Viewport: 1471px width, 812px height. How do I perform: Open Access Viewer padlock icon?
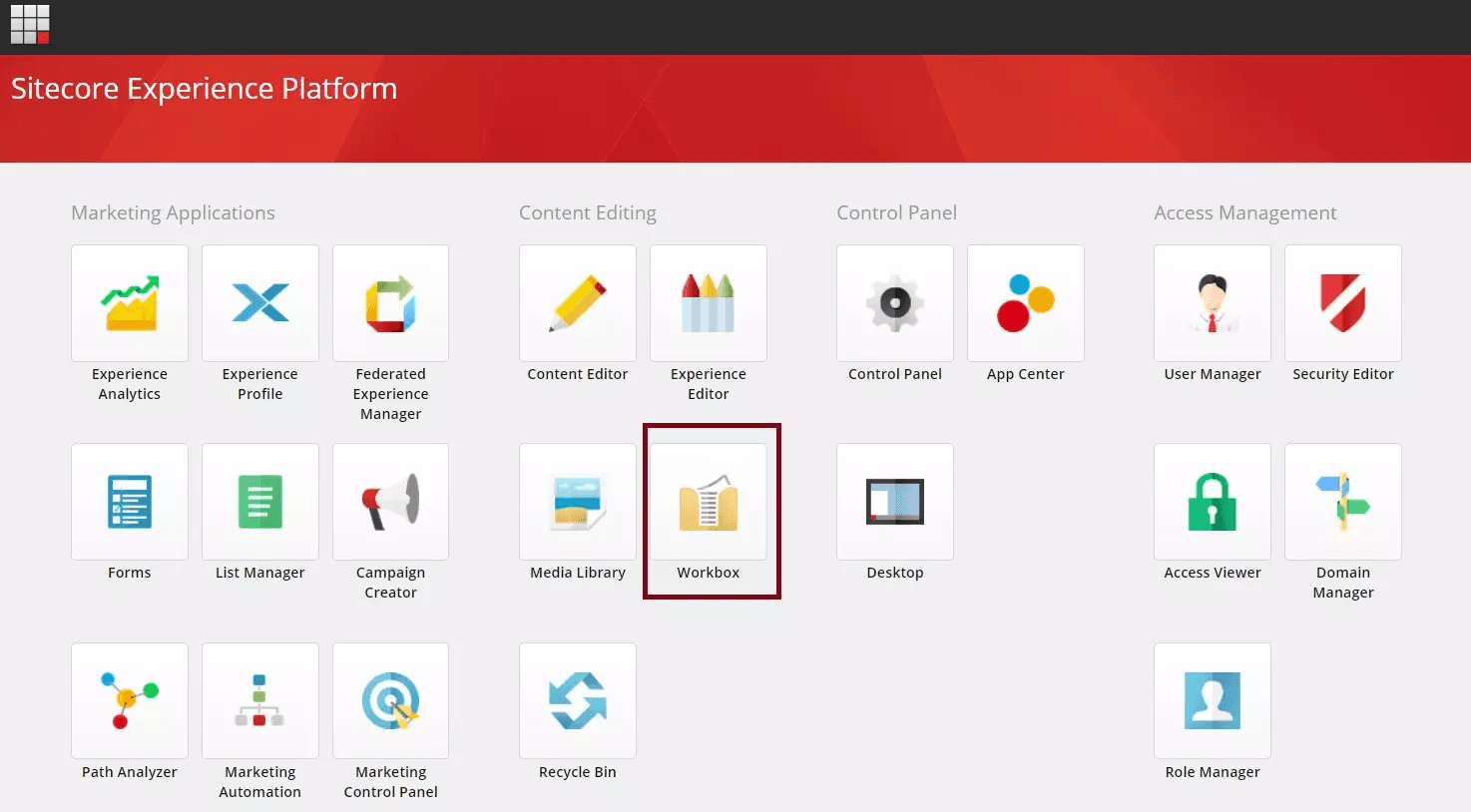pyautogui.click(x=1213, y=502)
